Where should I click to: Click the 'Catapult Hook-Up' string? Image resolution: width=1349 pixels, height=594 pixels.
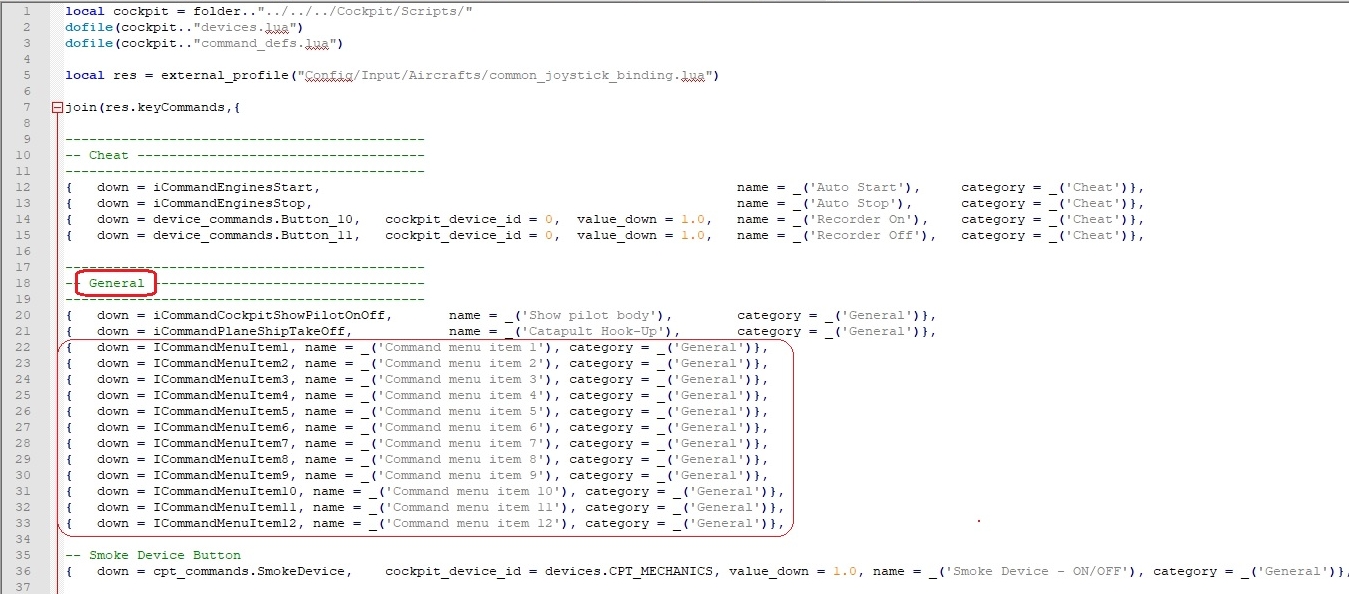pos(593,331)
